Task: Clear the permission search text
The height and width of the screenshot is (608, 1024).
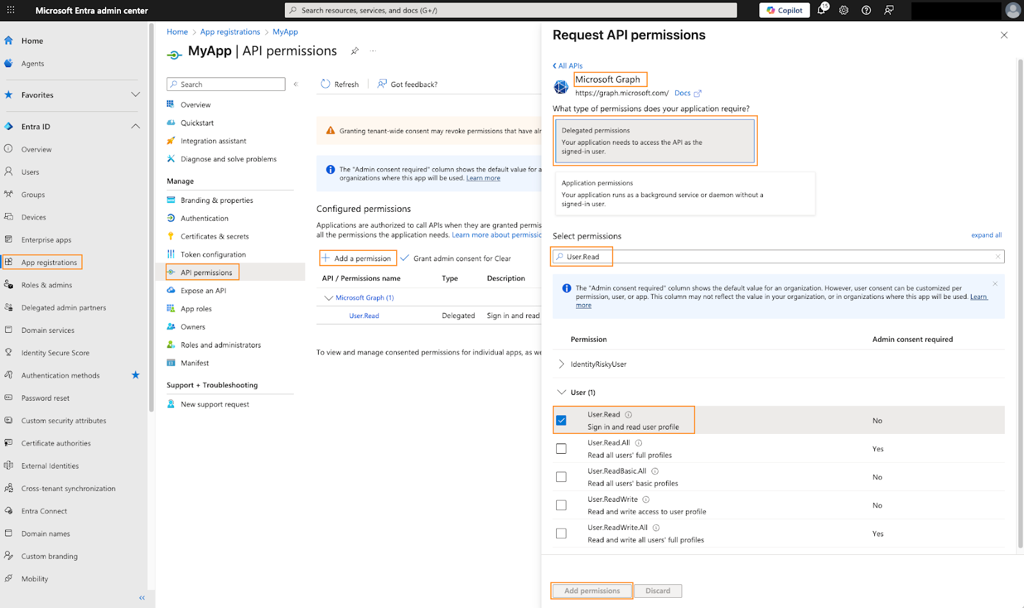Action: tap(997, 257)
